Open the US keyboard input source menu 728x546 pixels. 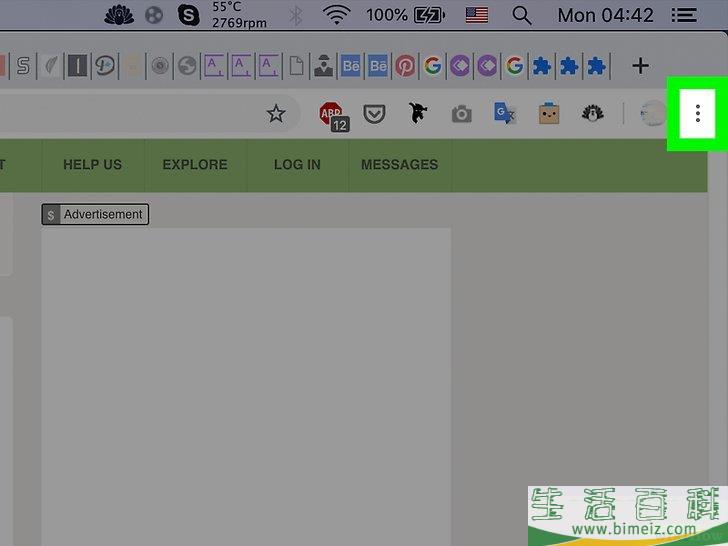(477, 15)
